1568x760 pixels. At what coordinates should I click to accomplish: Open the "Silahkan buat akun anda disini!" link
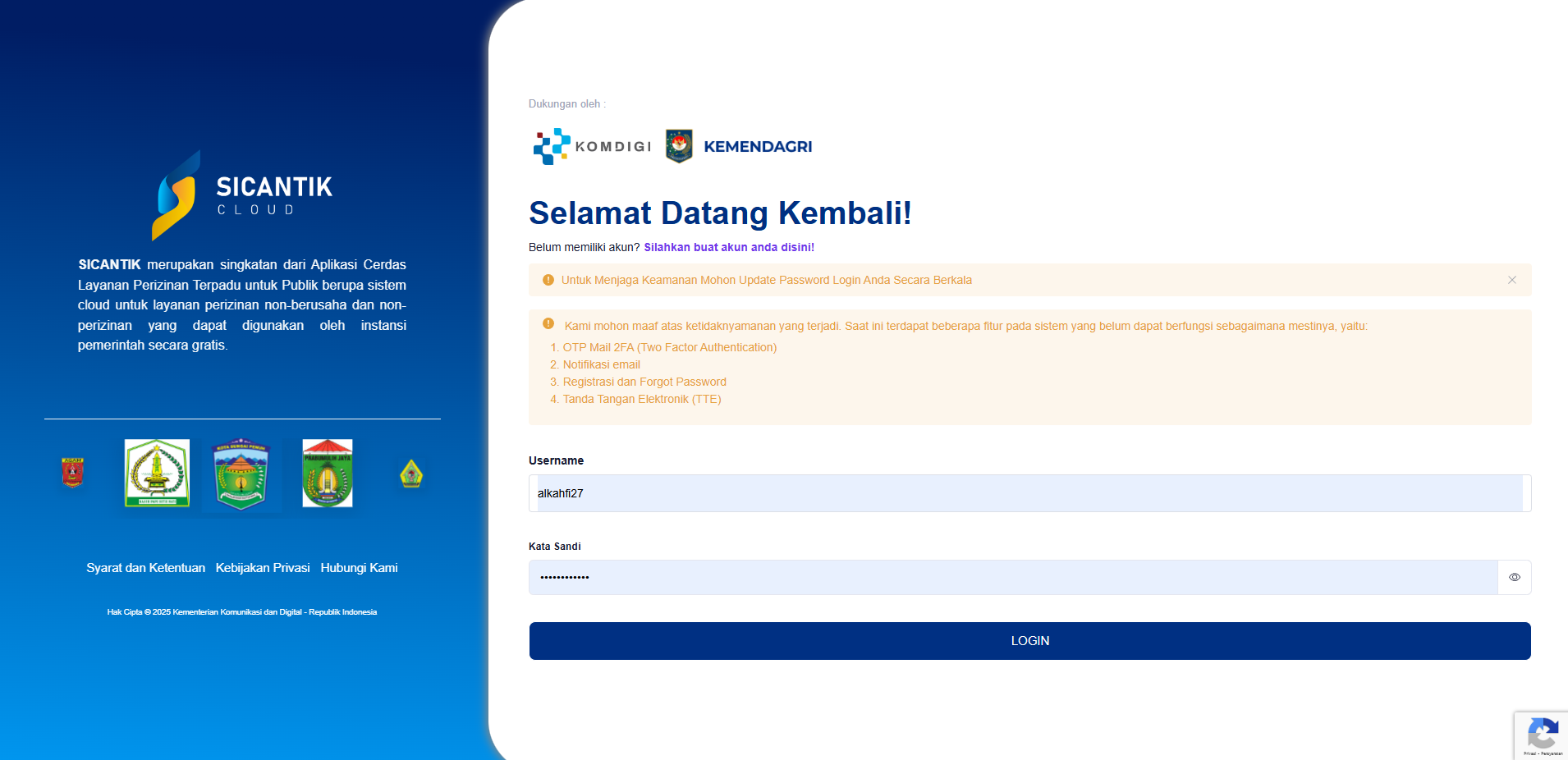[x=728, y=247]
